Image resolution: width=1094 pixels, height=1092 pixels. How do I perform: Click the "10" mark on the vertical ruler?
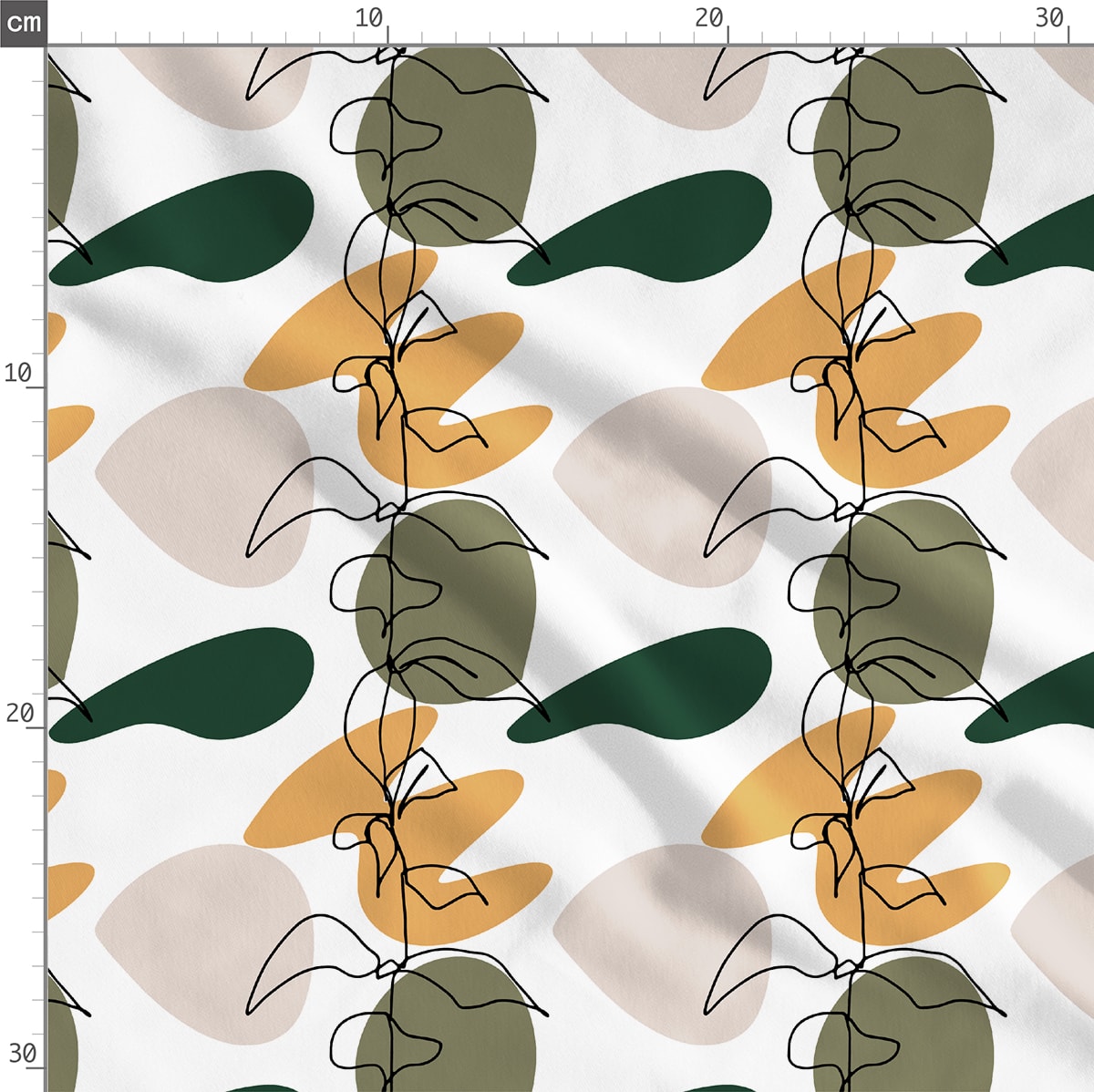(x=18, y=373)
